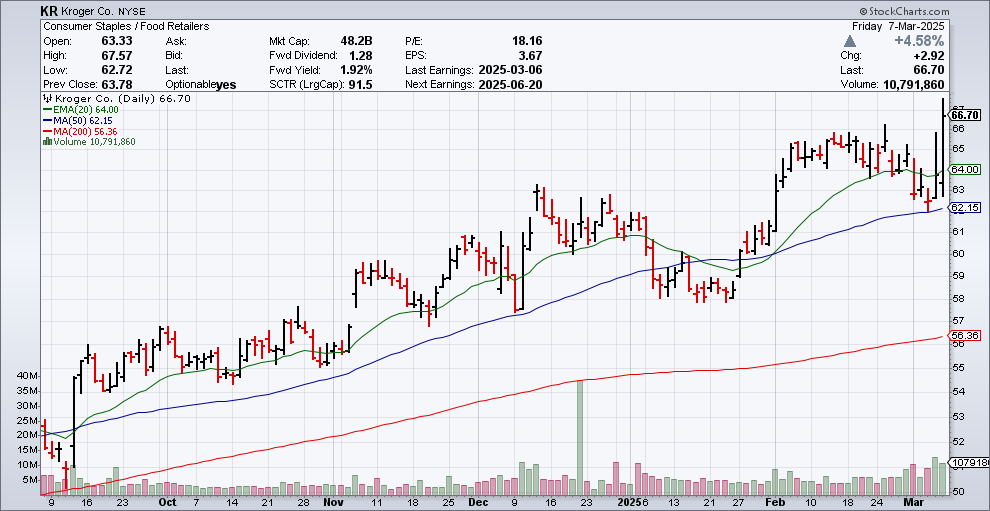Click Last Earnings date 2025-03-06
The image size is (990, 511).
[510, 70]
